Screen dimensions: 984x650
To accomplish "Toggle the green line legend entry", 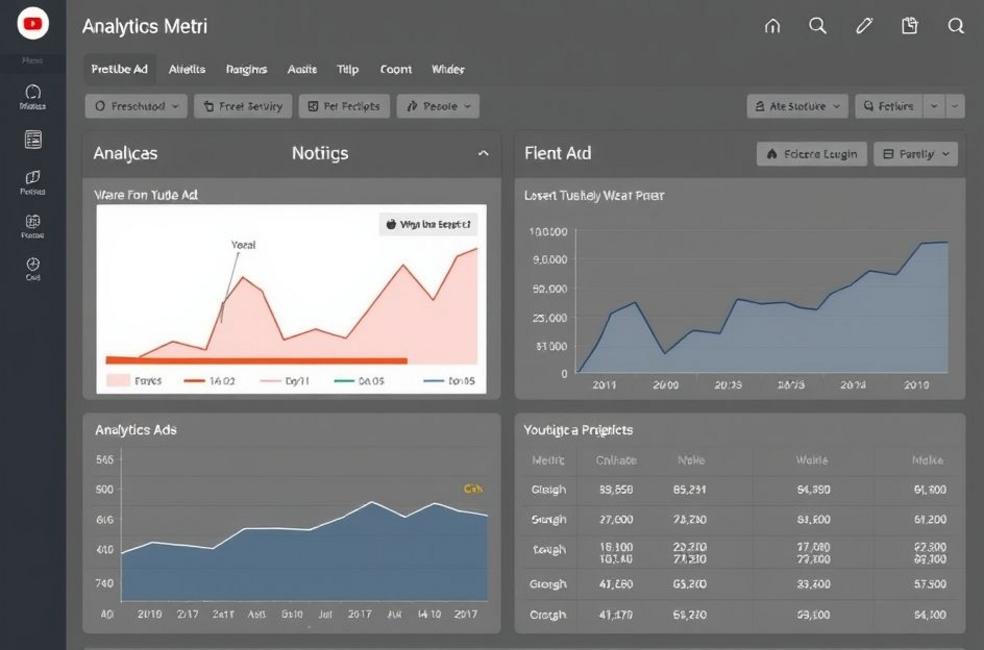I will [x=357, y=381].
